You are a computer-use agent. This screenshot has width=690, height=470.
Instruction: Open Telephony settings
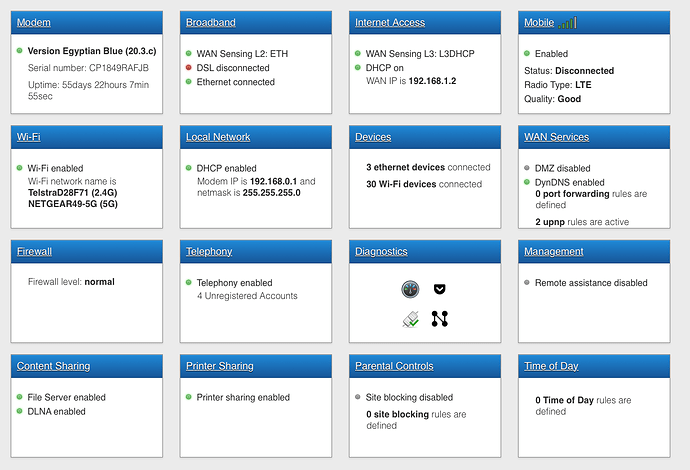[x=209, y=251]
